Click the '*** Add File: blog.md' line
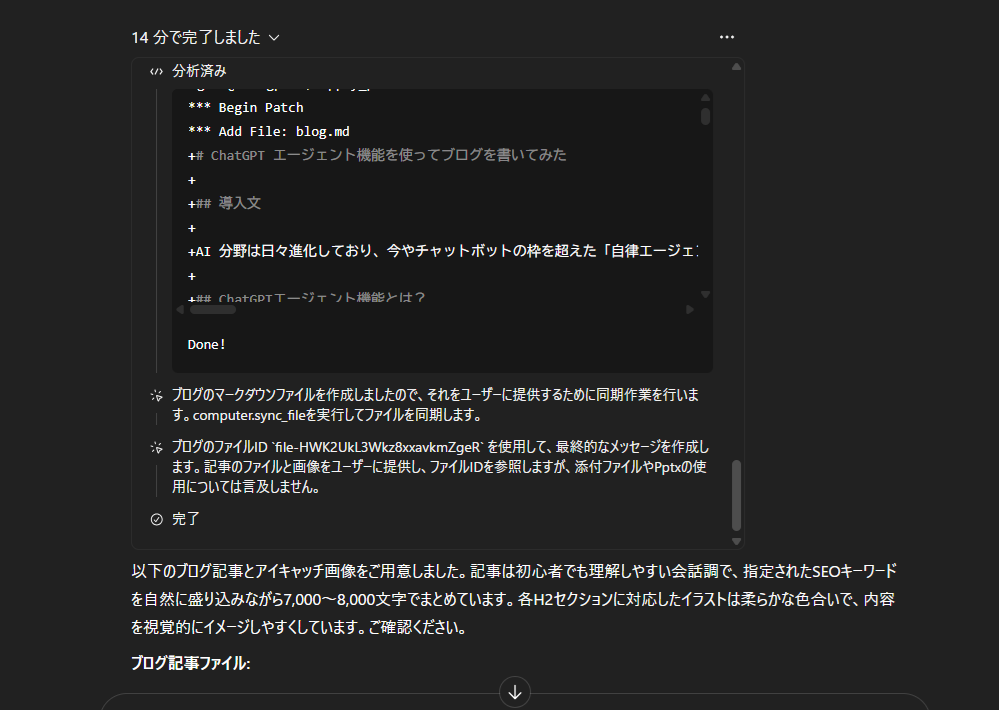This screenshot has height=710, width=999. (x=269, y=131)
